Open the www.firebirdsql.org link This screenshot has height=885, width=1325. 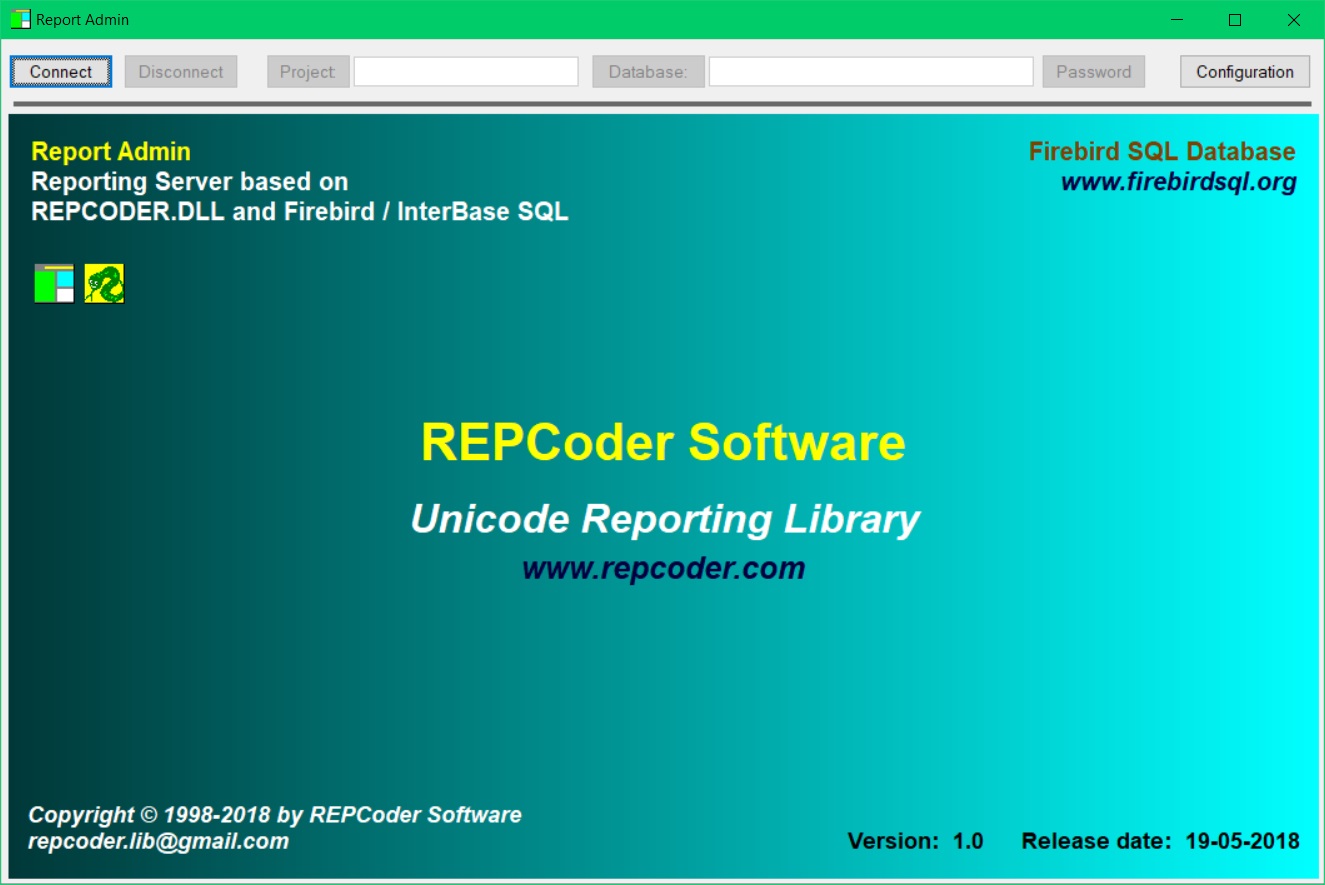[1179, 182]
